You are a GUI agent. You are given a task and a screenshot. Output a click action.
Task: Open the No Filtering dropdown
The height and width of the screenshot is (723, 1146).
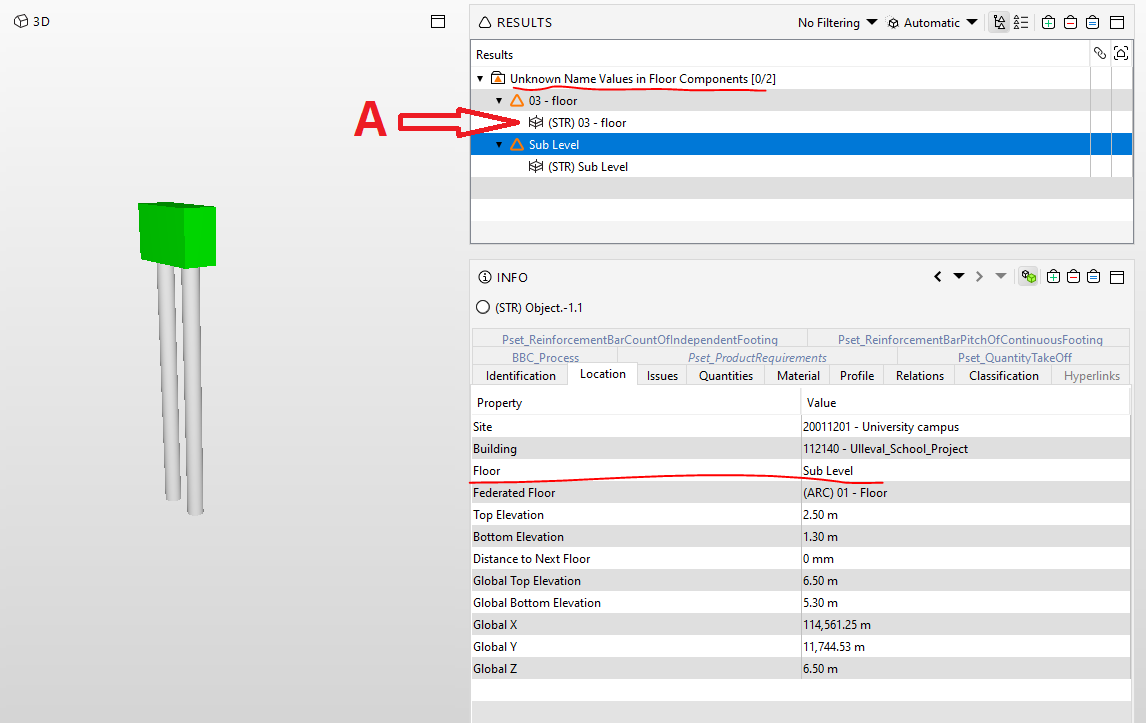pos(838,23)
